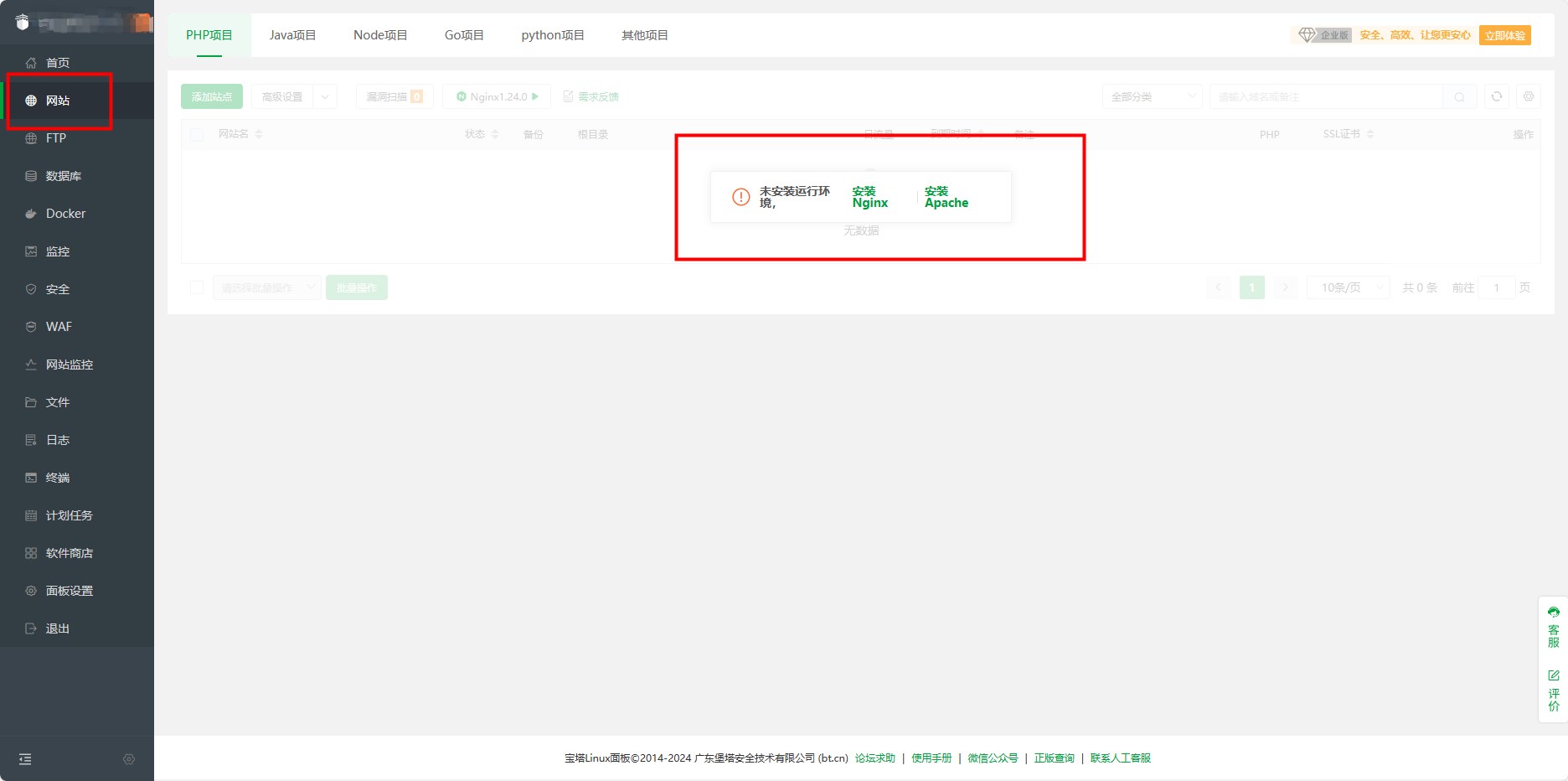1568x781 pixels.
Task: Click the 高级设置 button
Action: point(282,97)
